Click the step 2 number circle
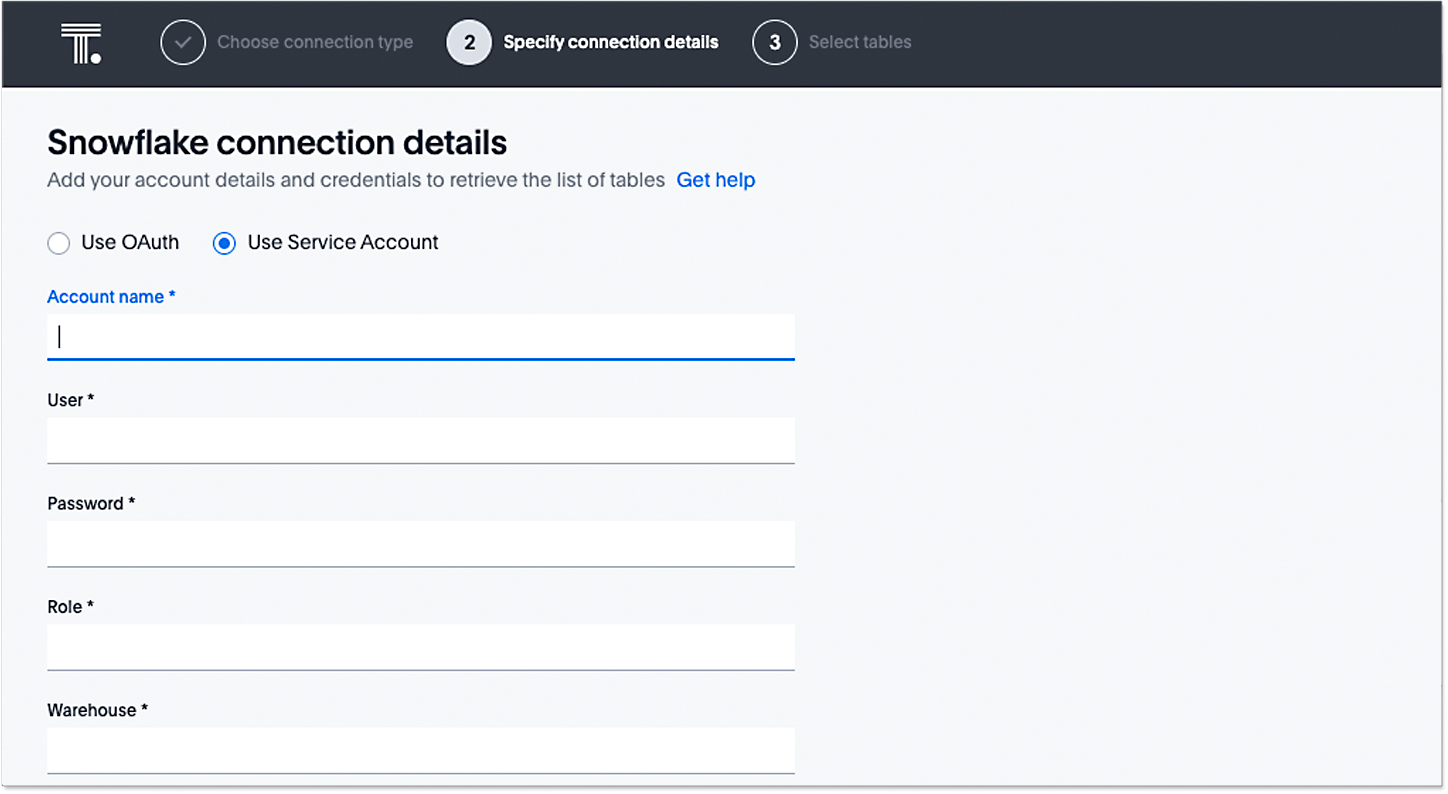 (x=469, y=43)
